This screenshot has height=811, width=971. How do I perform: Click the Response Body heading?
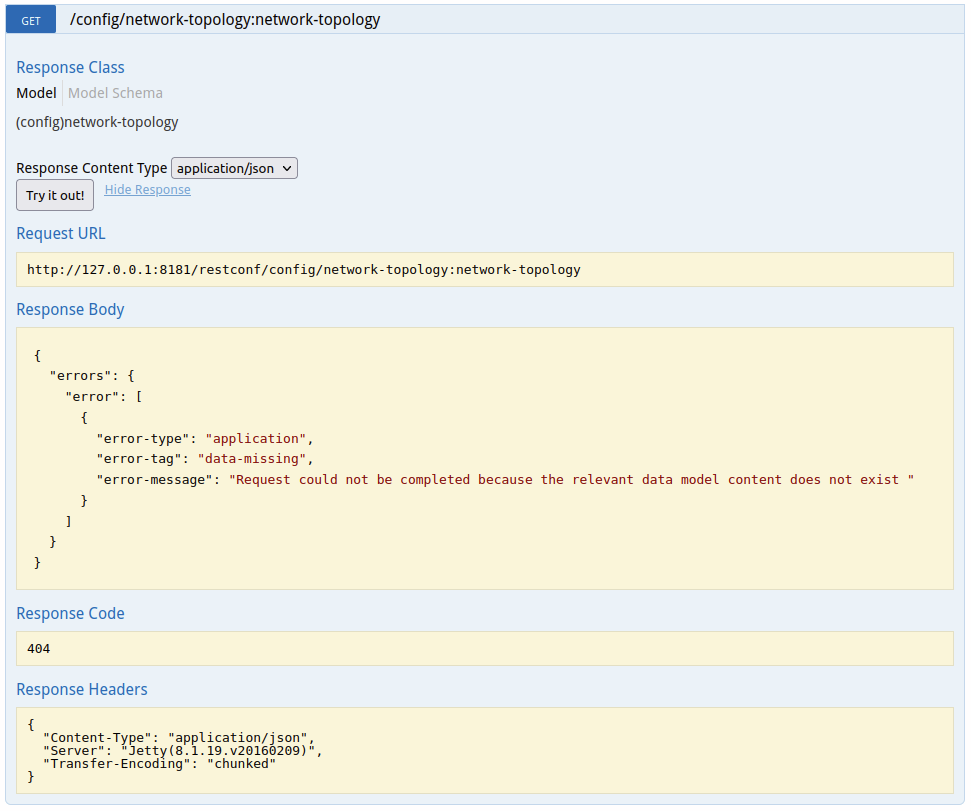click(70, 309)
